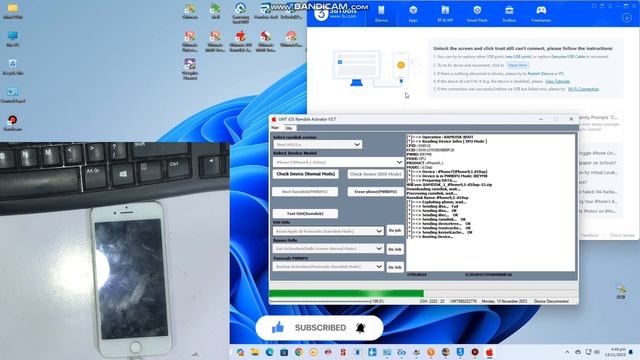Image resolution: width=640 pixels, height=360 pixels.
Task: Click the green progress bar in UMT
Action: coord(347,293)
